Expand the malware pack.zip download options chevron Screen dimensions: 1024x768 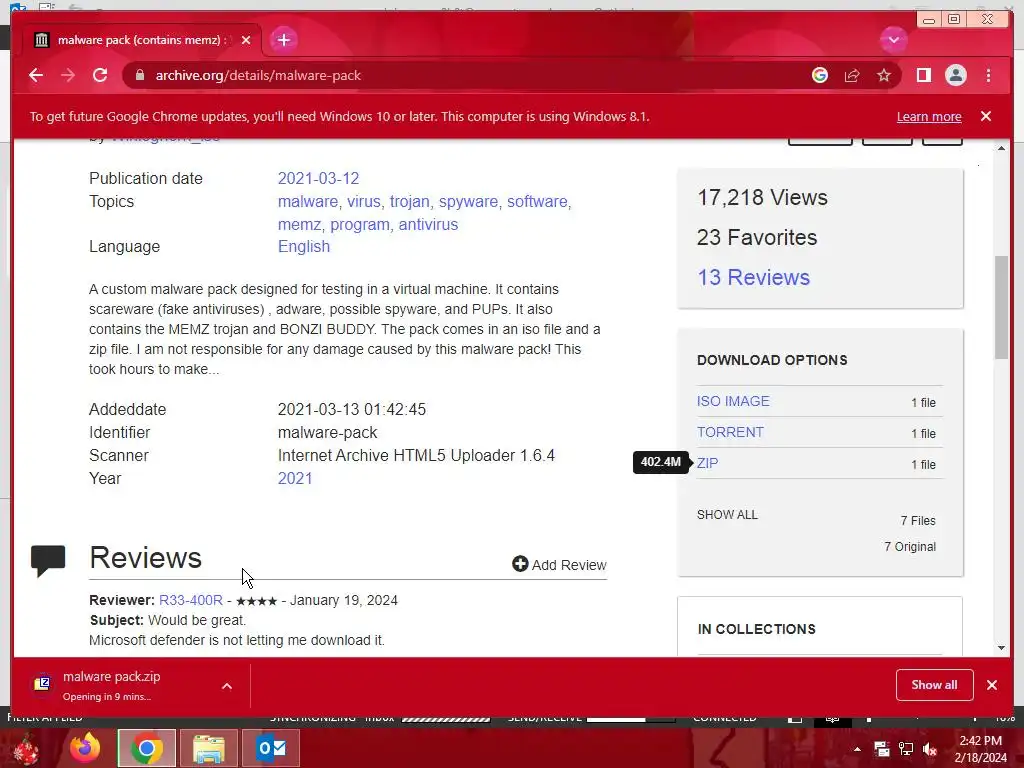[x=227, y=686]
